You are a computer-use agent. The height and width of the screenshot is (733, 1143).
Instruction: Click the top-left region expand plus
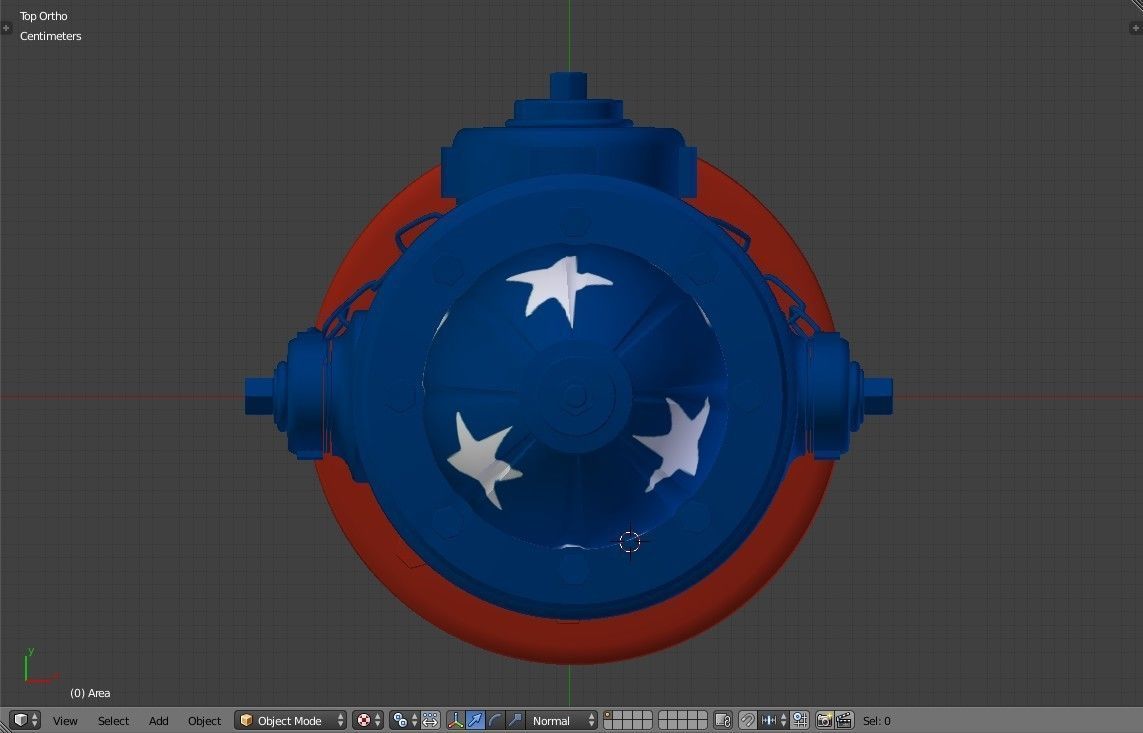click(x=7, y=28)
